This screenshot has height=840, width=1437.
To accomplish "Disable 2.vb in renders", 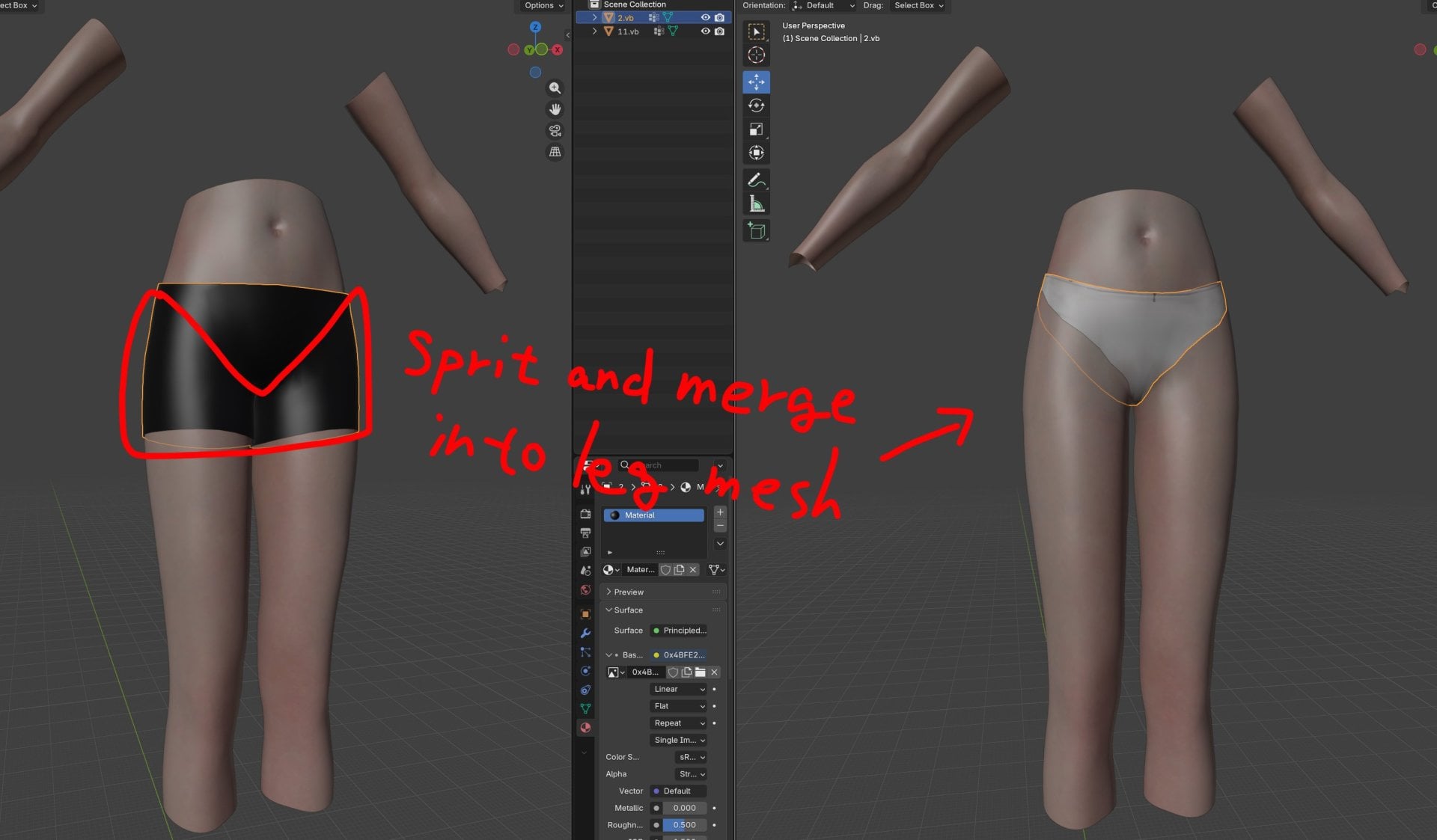I will point(719,17).
